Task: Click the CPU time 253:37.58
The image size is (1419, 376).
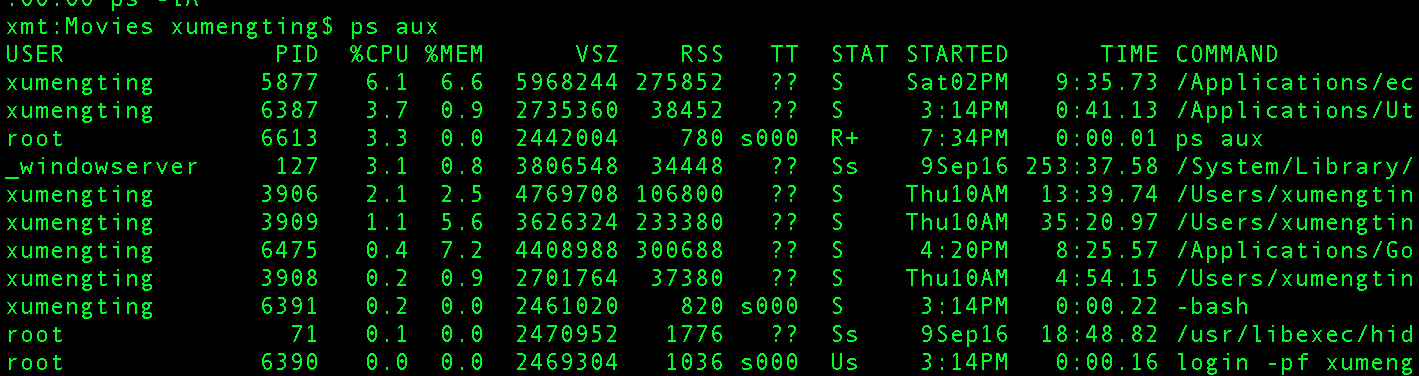Action: coord(1092,166)
